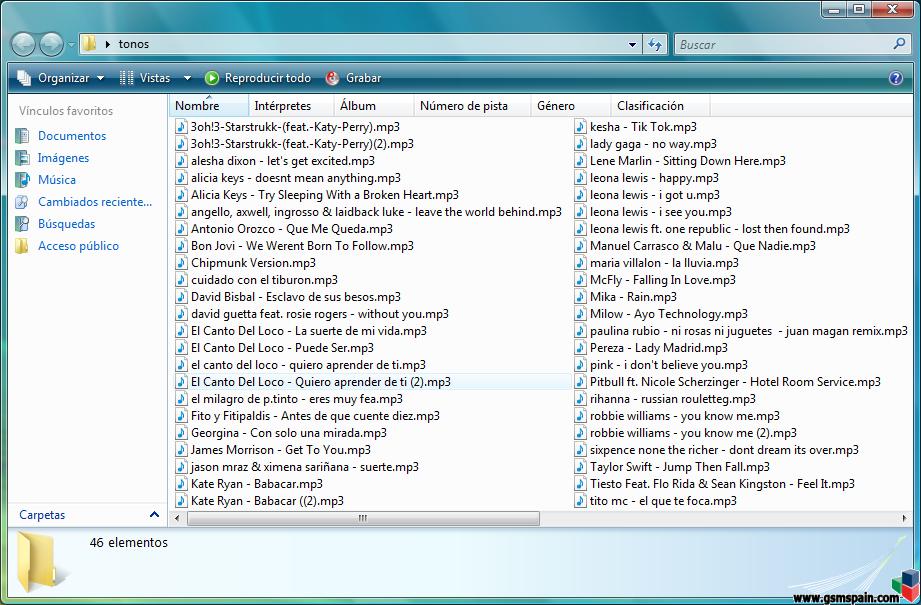Screen dimensions: 921x605
Task: Select tito mc - el que te foca.mp3 icon
Action: click(580, 502)
